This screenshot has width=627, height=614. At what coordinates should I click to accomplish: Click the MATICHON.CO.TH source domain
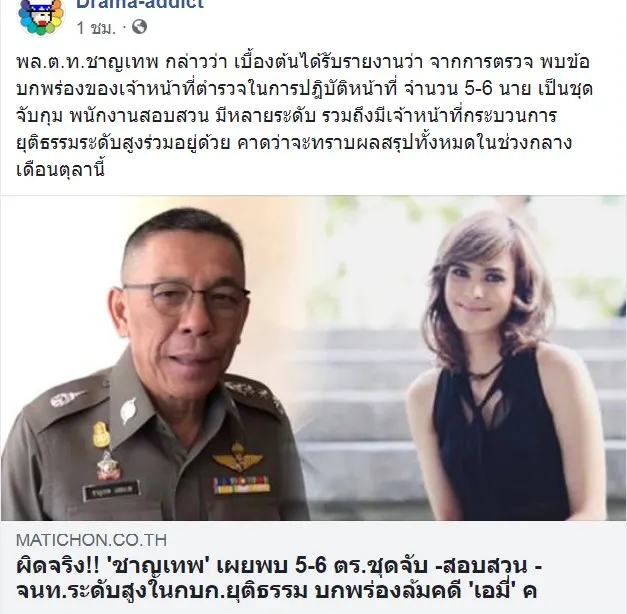pos(92,540)
